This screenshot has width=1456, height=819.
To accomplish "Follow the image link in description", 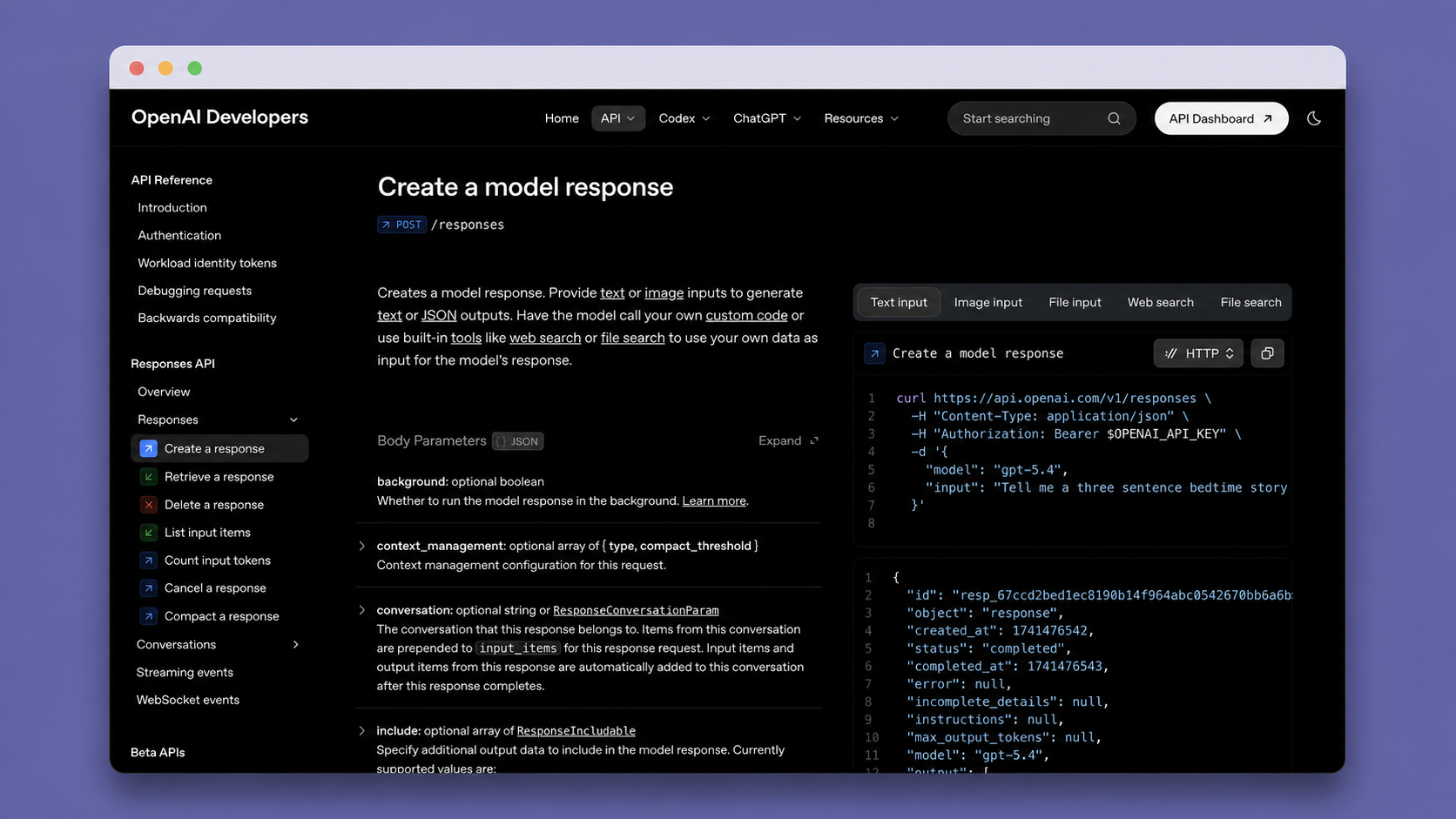I will [664, 292].
